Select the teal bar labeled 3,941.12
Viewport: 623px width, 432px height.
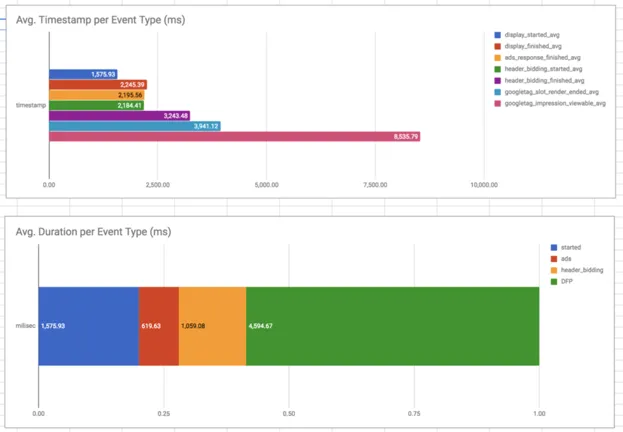click(134, 126)
